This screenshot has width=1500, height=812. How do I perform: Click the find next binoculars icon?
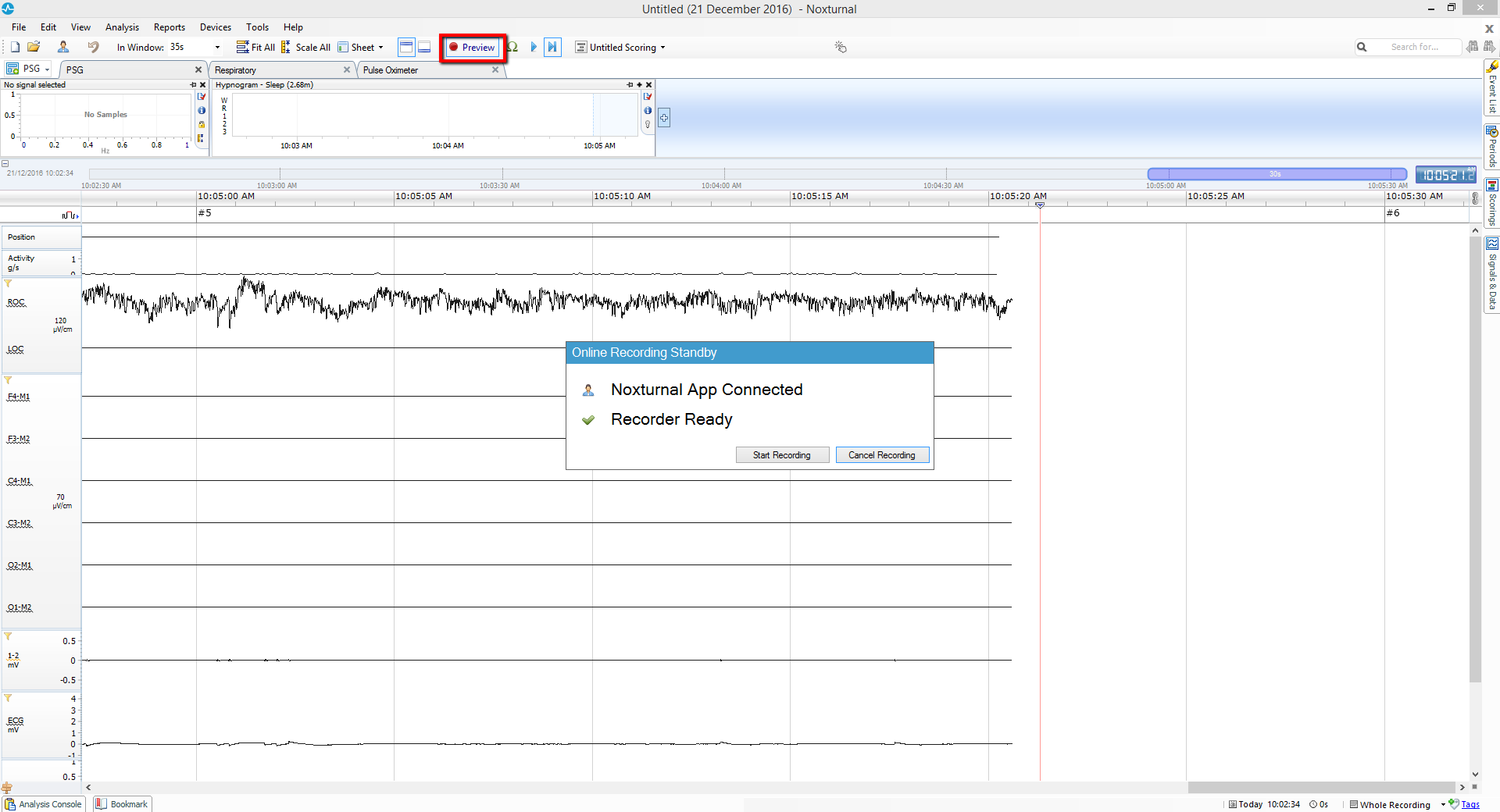pos(1489,47)
